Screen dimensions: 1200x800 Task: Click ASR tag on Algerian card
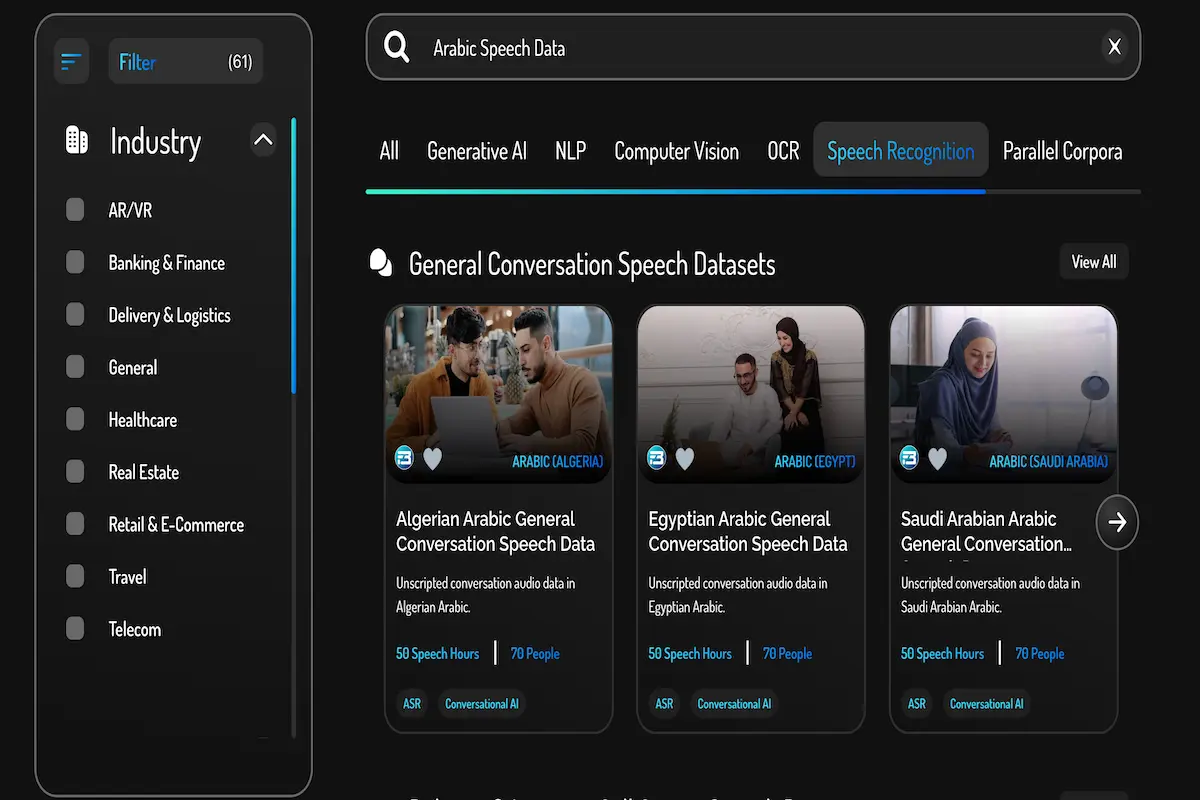tap(412, 704)
